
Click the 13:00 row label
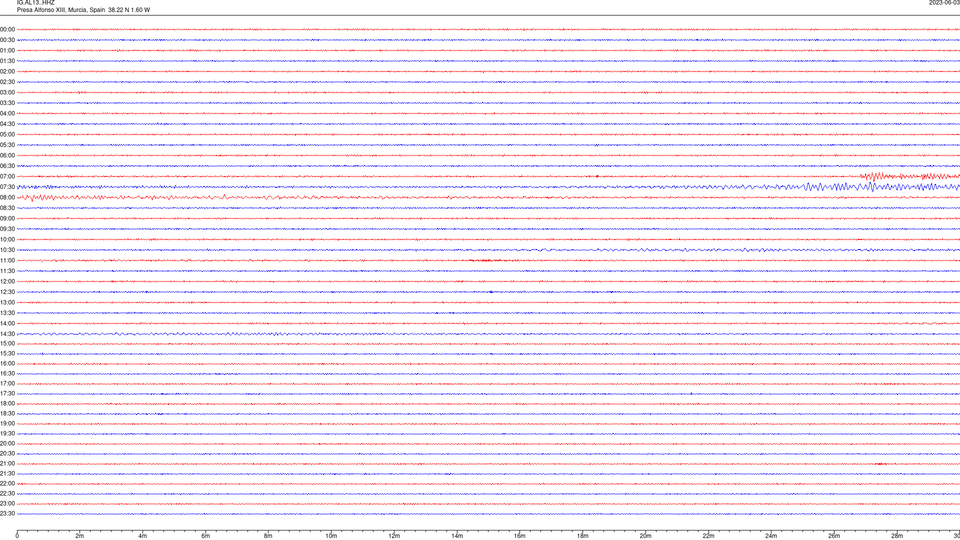tap(7, 302)
